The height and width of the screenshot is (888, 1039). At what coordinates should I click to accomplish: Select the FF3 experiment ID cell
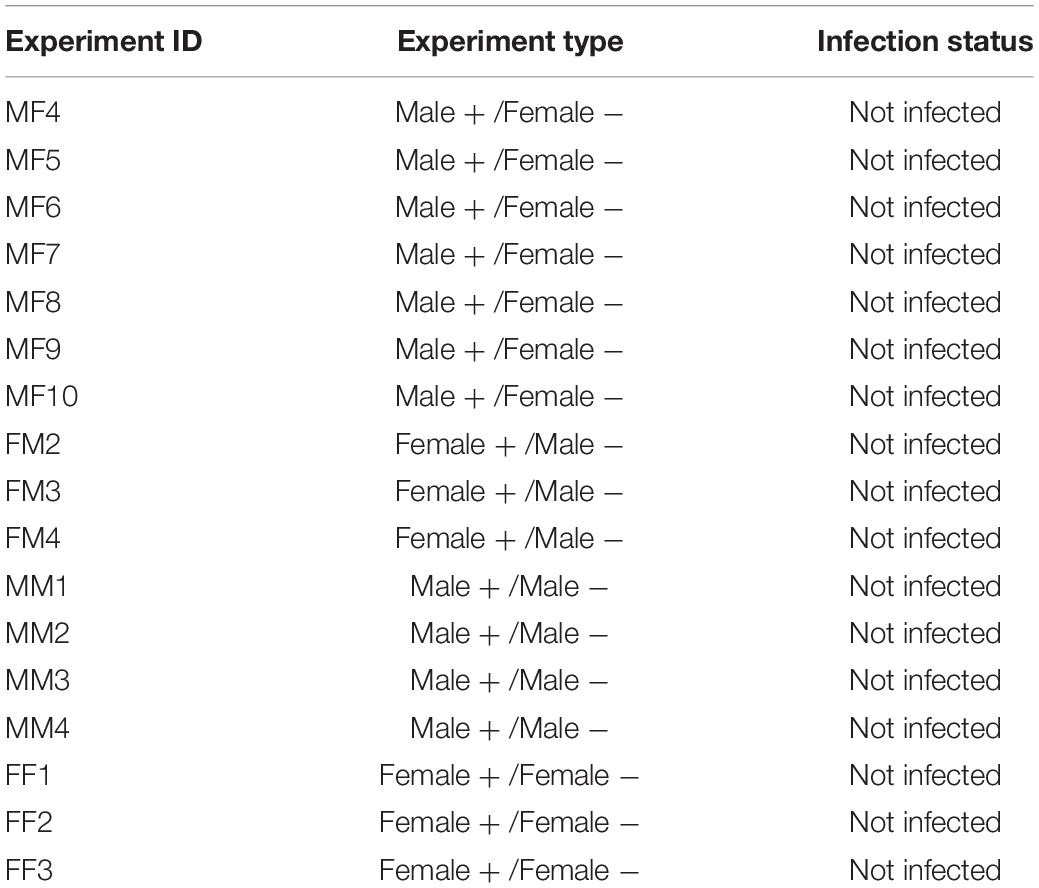[28, 870]
